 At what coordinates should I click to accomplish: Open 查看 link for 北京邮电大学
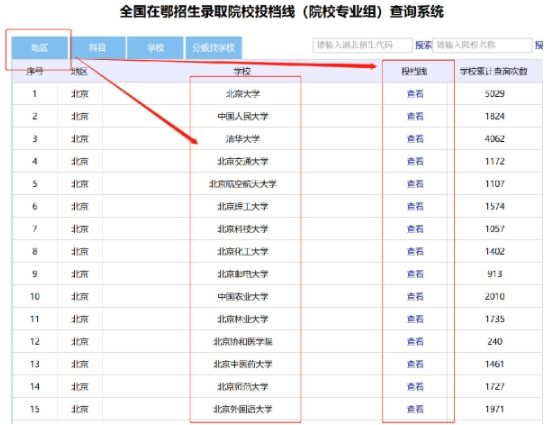pos(415,274)
